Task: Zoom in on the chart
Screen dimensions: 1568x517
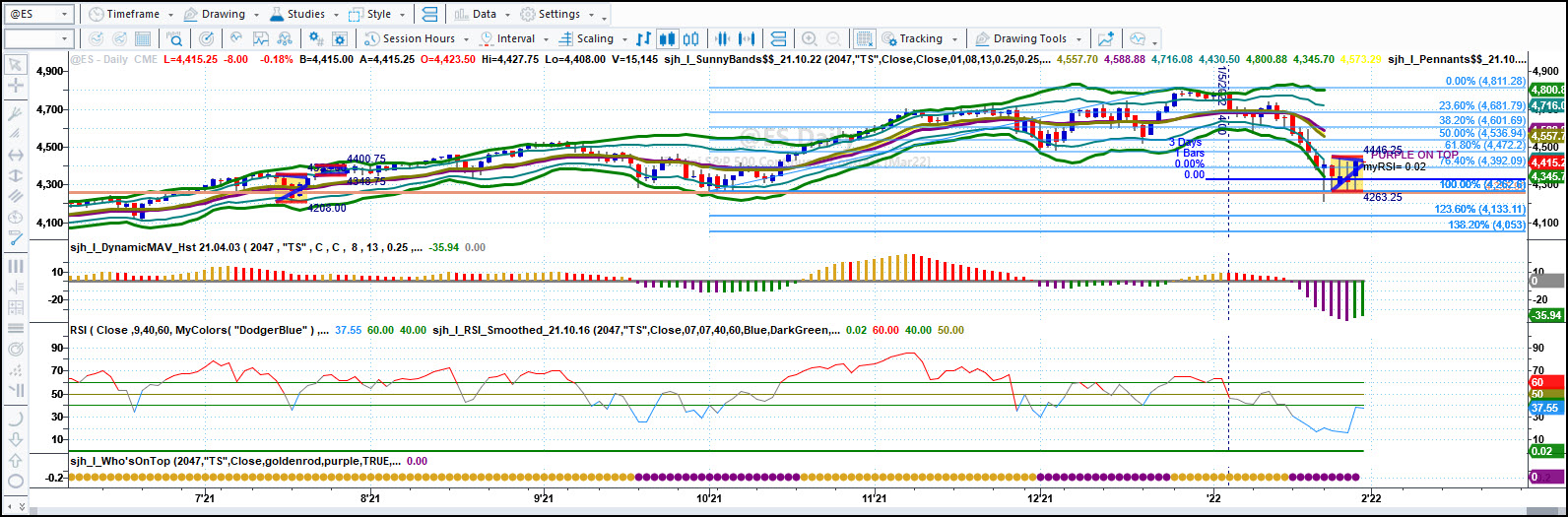Action: 810,39
